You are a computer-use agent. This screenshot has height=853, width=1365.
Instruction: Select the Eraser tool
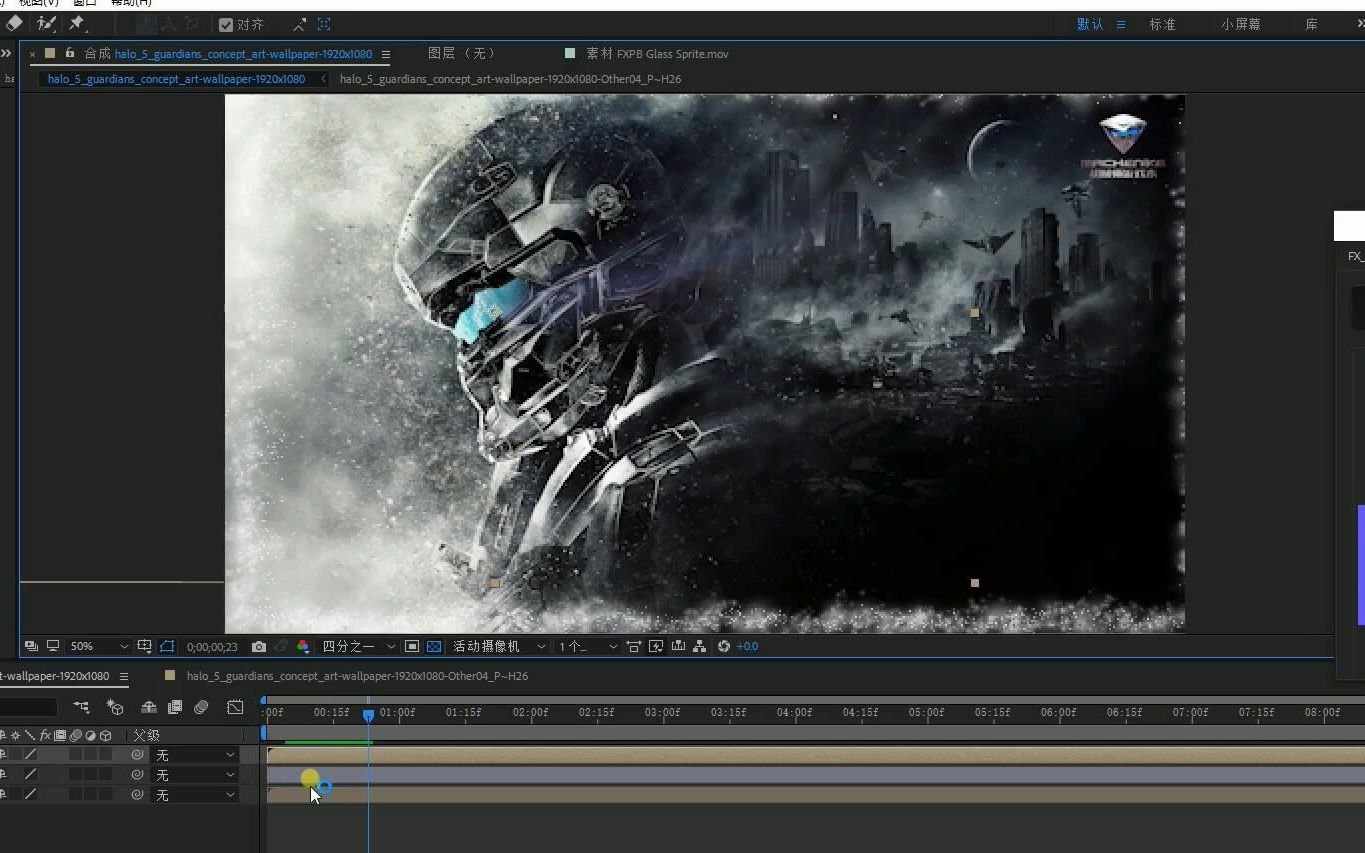(14, 22)
